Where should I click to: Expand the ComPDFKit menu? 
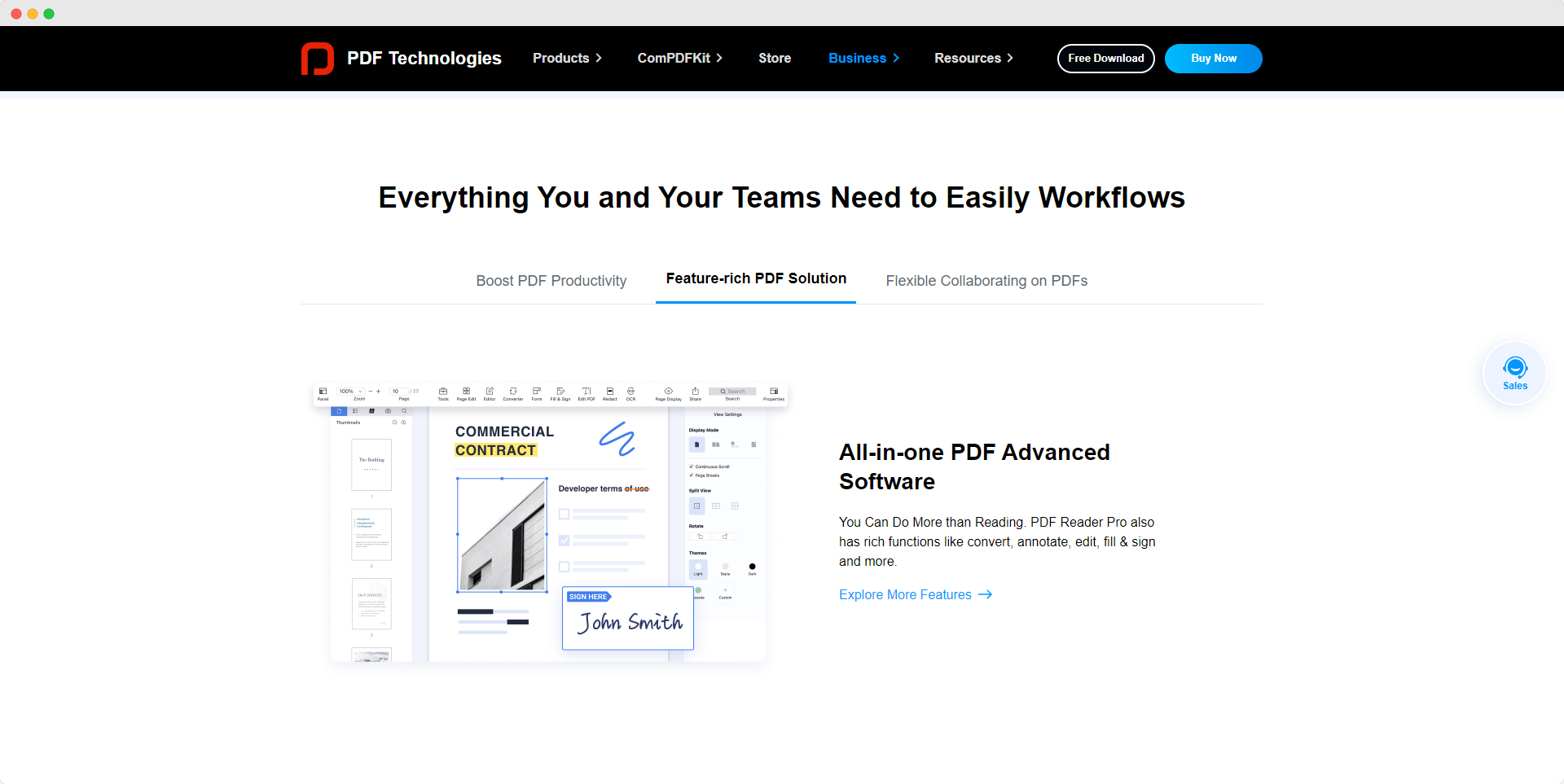pos(679,59)
